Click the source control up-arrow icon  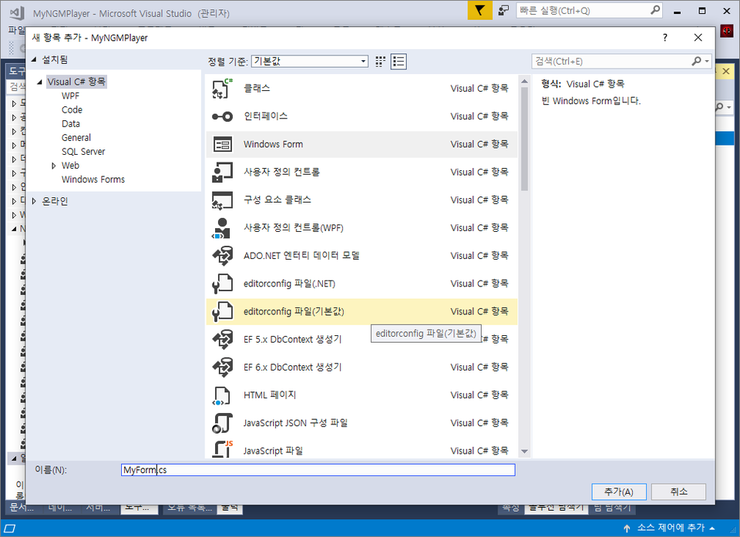point(627,529)
